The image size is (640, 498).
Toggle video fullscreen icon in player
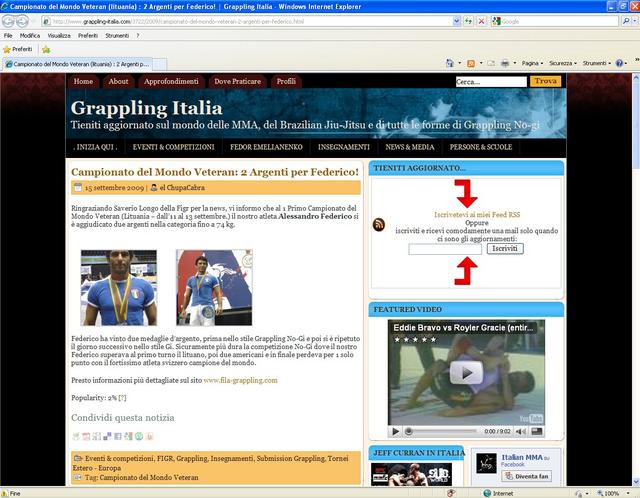click(538, 431)
